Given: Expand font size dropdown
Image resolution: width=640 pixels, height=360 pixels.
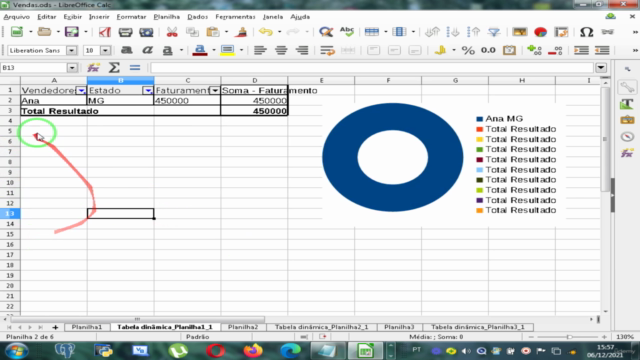Looking at the screenshot, I should 105,50.
